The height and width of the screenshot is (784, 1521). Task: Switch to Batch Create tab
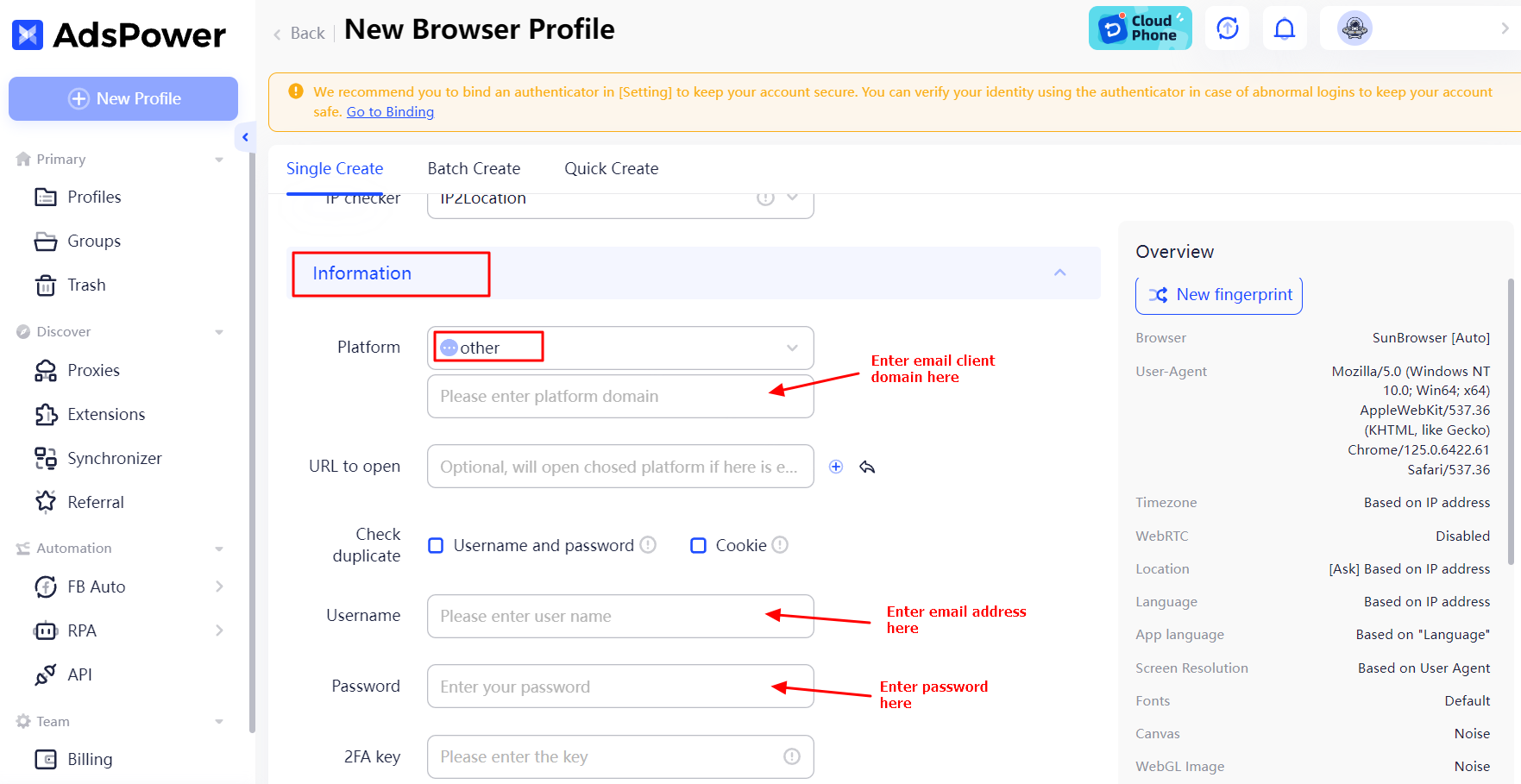474,168
